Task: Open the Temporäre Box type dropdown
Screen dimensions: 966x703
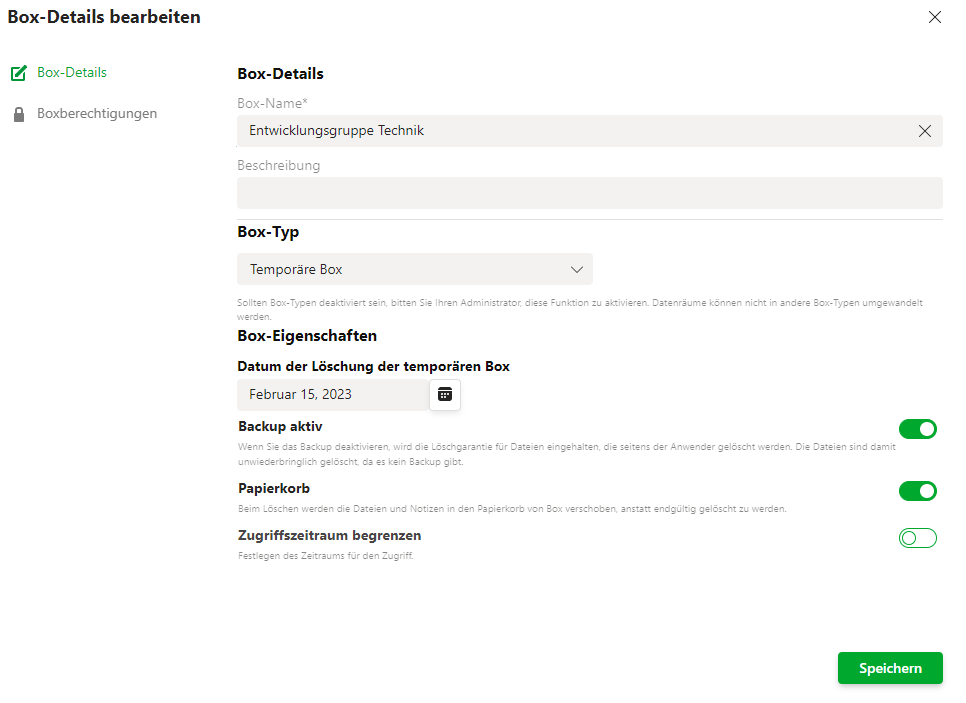Action: pyautogui.click(x=415, y=269)
